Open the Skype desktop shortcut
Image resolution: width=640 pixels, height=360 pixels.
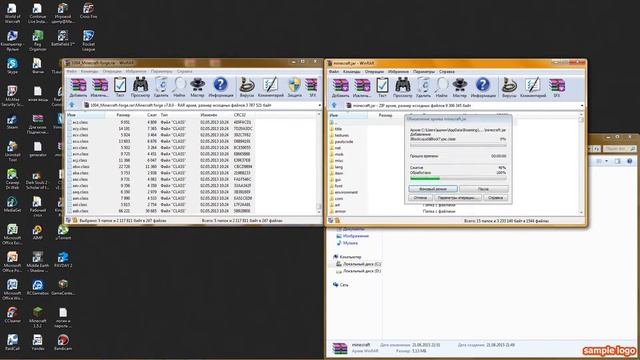point(12,66)
